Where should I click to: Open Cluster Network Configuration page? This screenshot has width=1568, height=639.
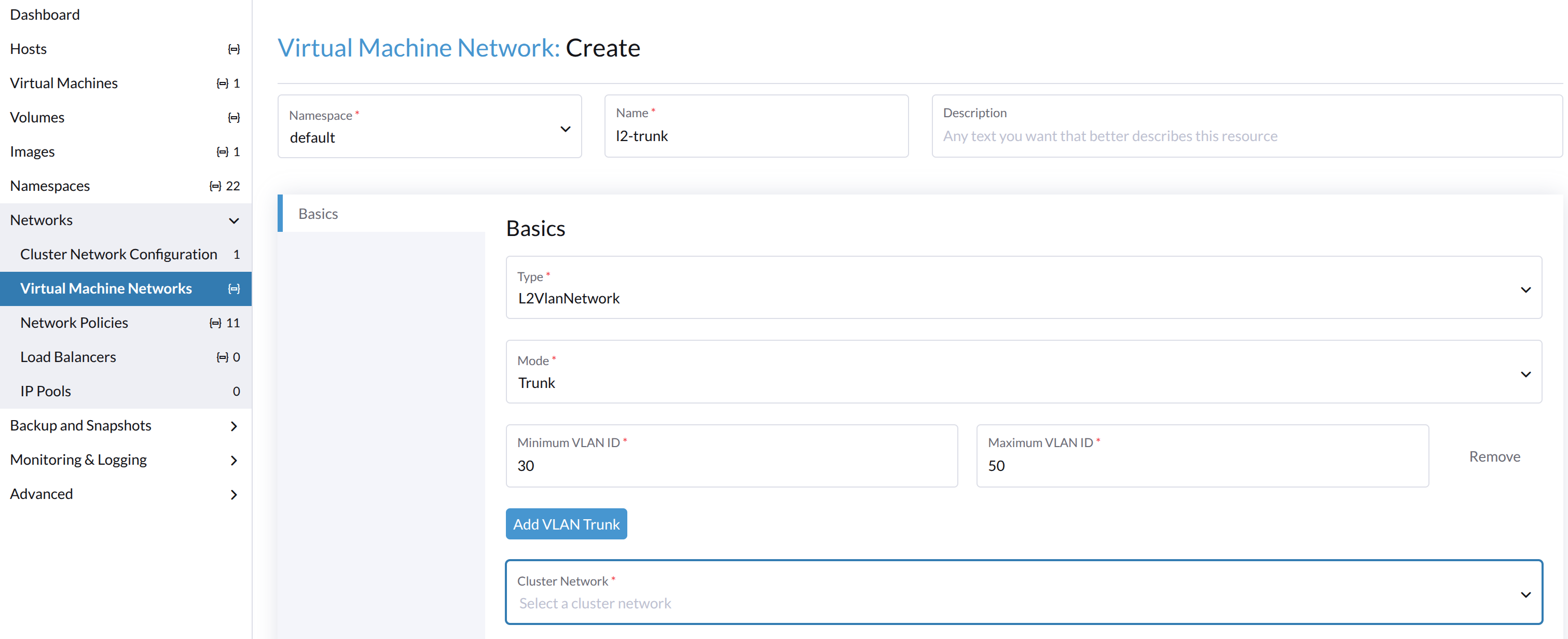tap(119, 254)
